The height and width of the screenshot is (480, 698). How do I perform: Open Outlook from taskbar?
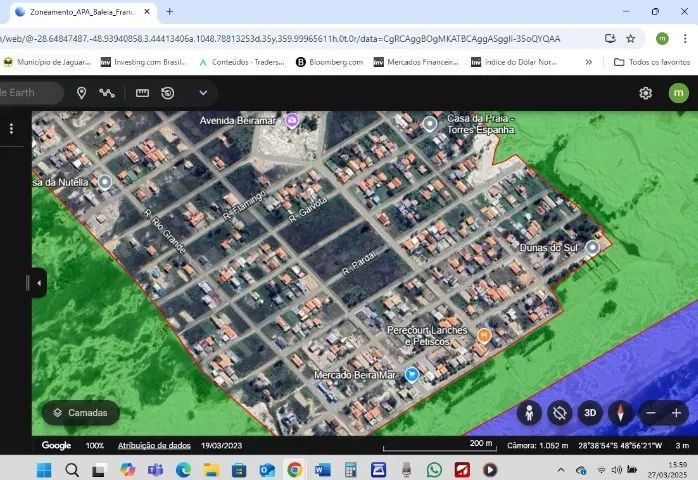coord(267,470)
